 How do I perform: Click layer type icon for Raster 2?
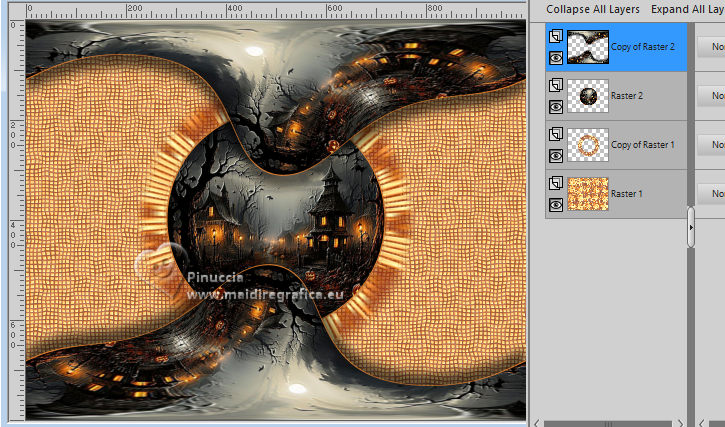pyautogui.click(x=556, y=85)
